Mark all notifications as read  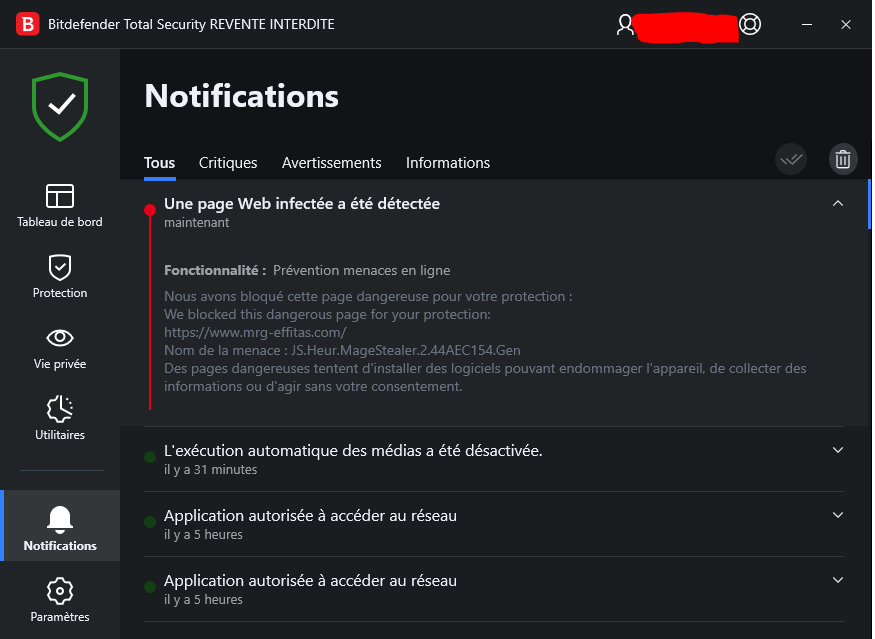791,159
